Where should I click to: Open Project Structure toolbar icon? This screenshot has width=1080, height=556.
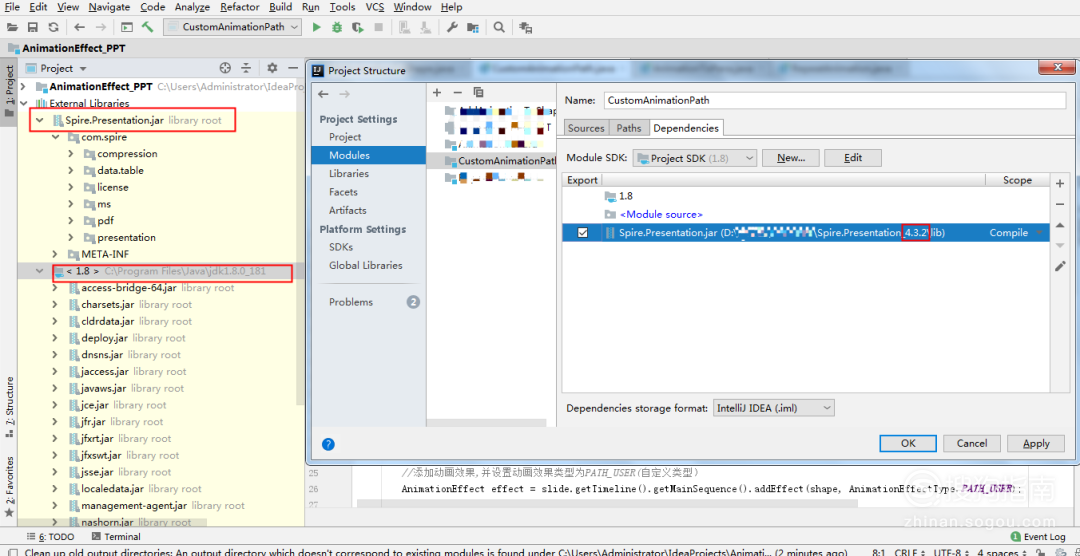472,27
